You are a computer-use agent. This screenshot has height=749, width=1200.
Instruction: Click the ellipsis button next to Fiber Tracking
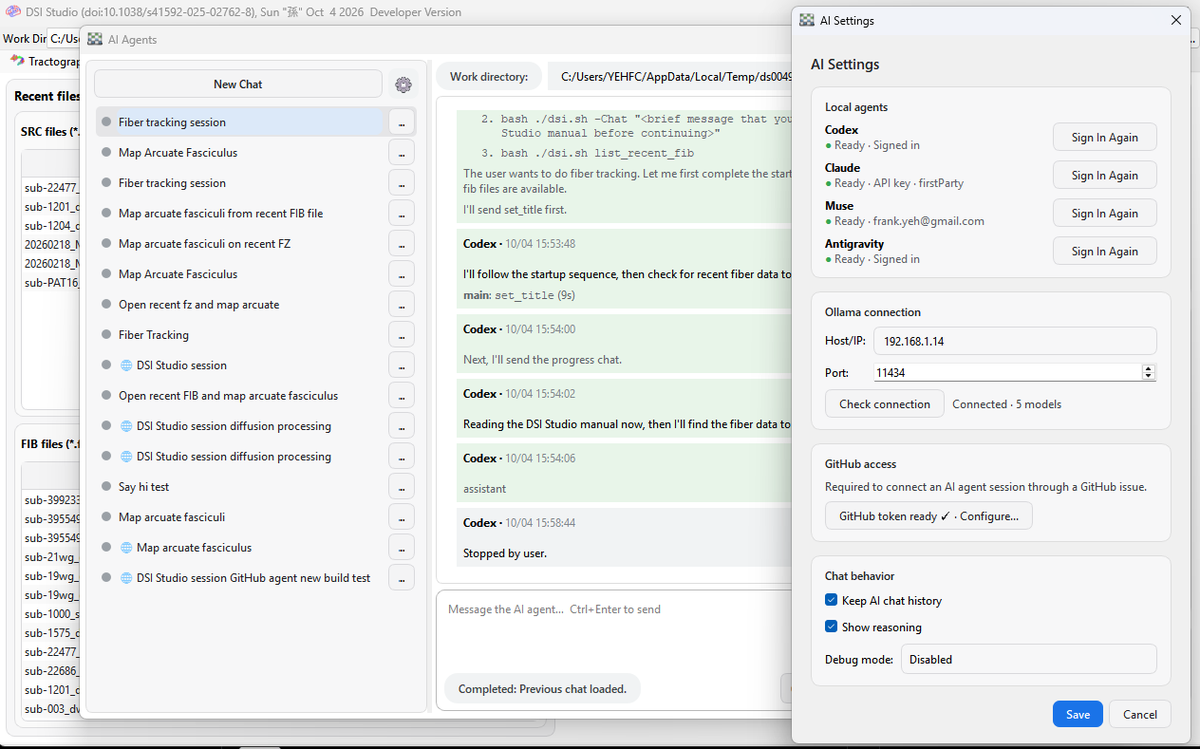(x=401, y=335)
